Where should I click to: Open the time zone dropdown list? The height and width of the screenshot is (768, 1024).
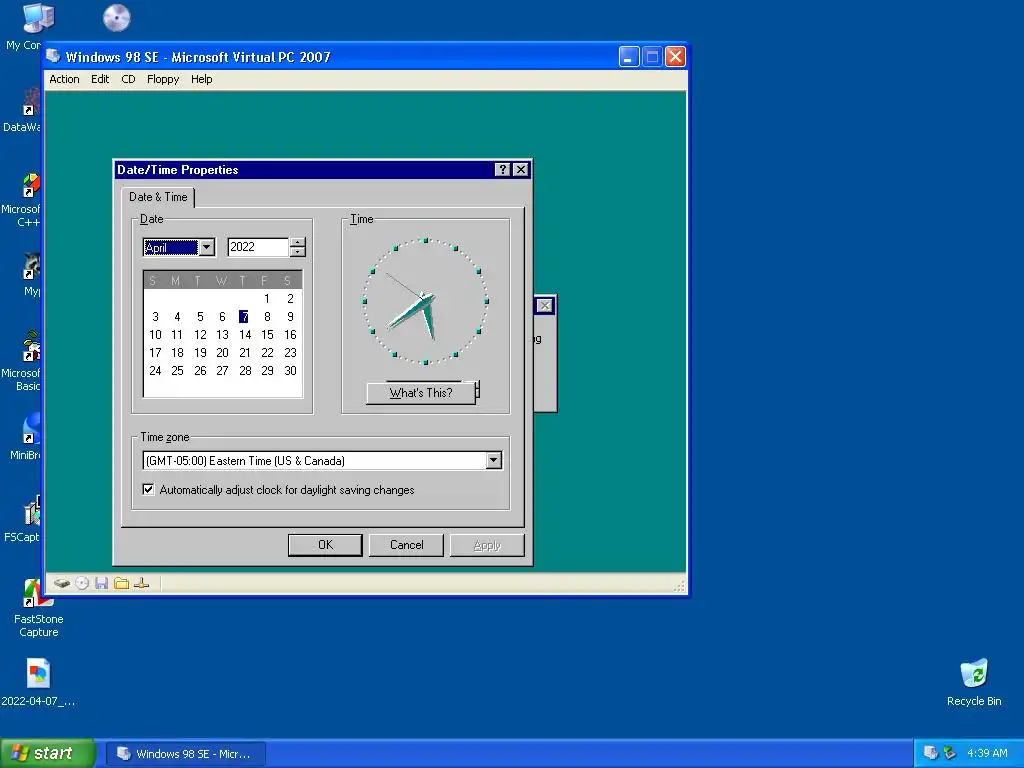pos(494,460)
